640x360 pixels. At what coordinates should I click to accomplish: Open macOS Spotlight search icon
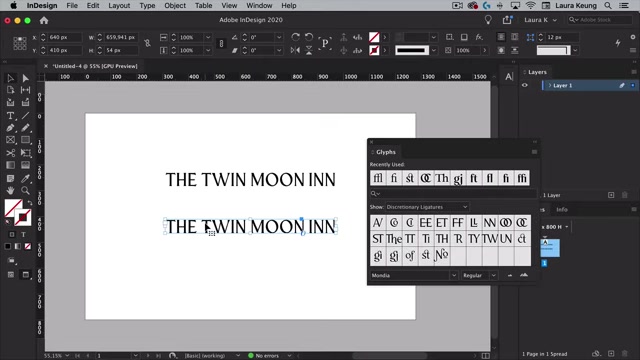click(608, 6)
